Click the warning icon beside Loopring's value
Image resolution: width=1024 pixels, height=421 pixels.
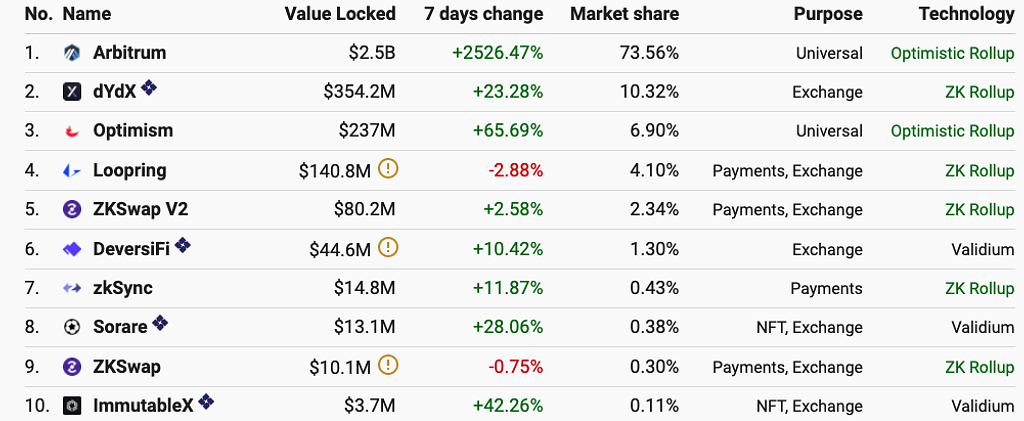[388, 169]
